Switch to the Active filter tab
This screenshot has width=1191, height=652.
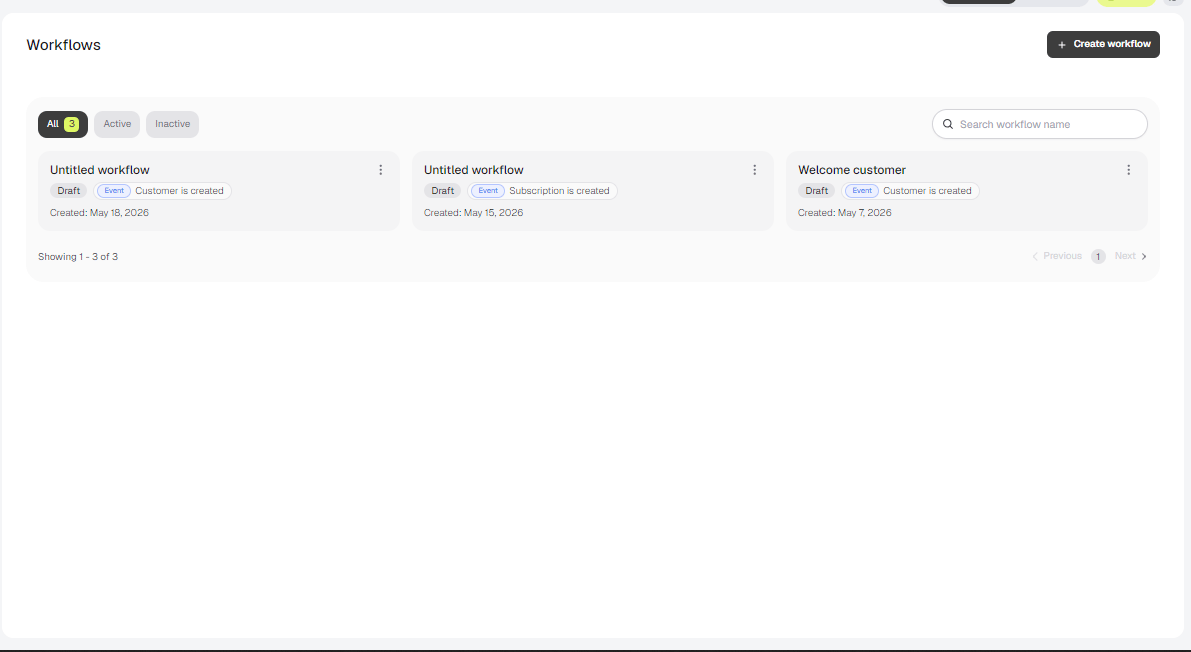117,124
